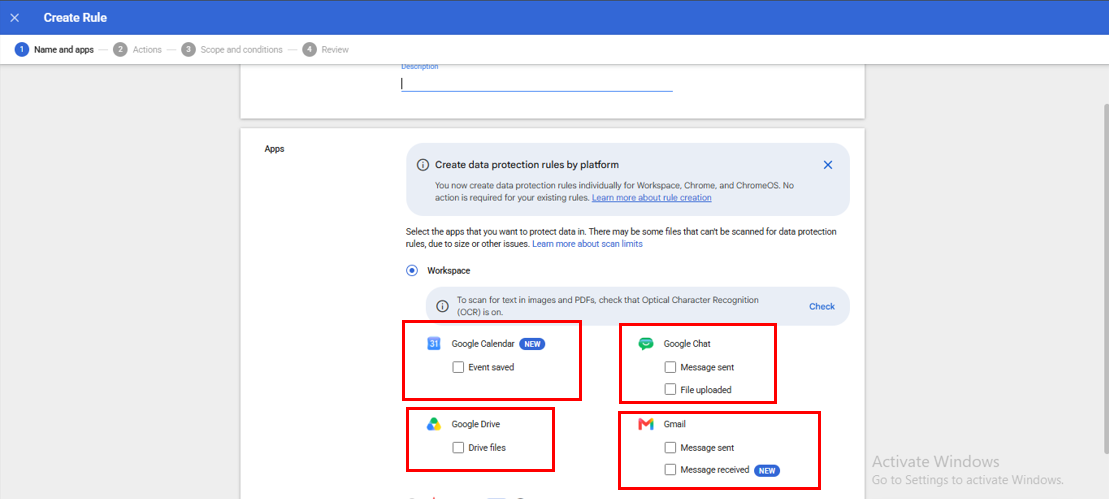
Task: Go to step 1 Name and apps
Action: tap(54, 49)
